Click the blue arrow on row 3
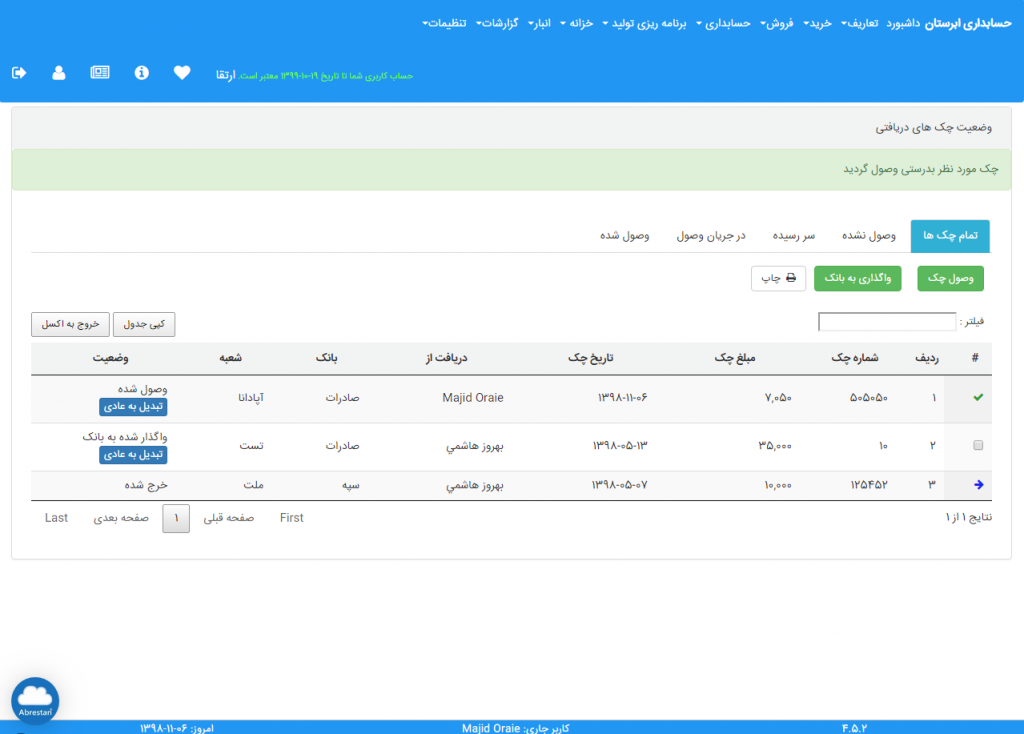 click(978, 485)
